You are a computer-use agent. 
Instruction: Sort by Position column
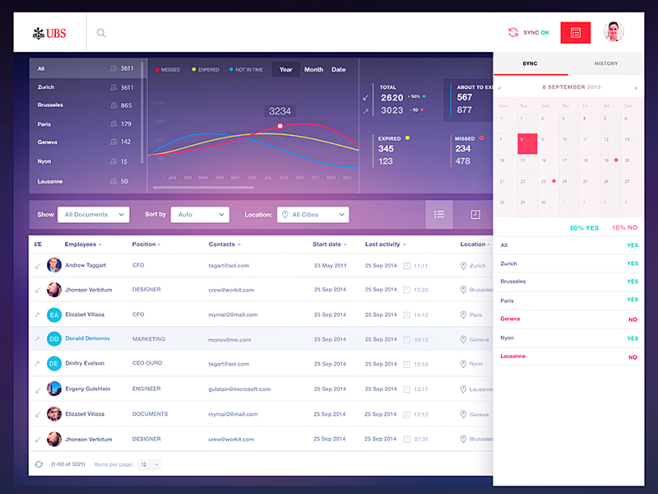[146, 244]
